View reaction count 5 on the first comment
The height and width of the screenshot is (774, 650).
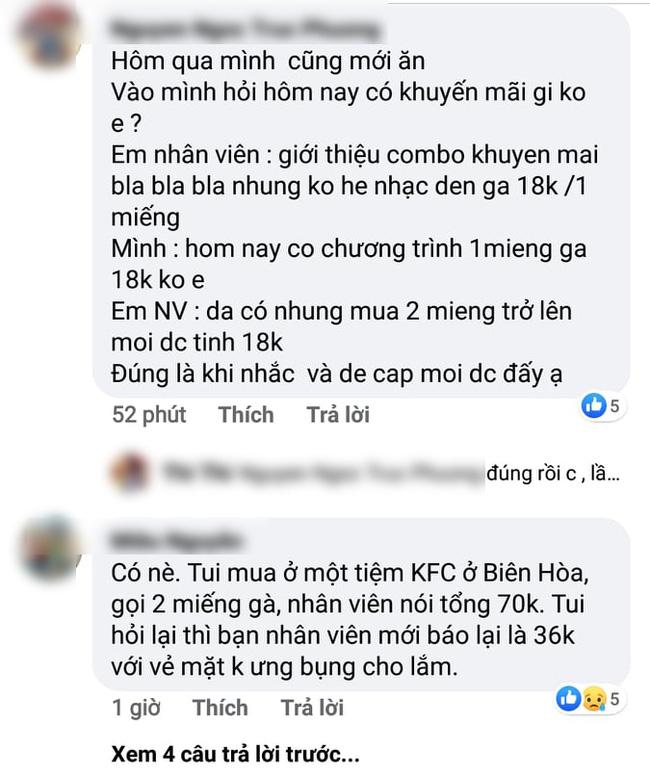(x=614, y=406)
